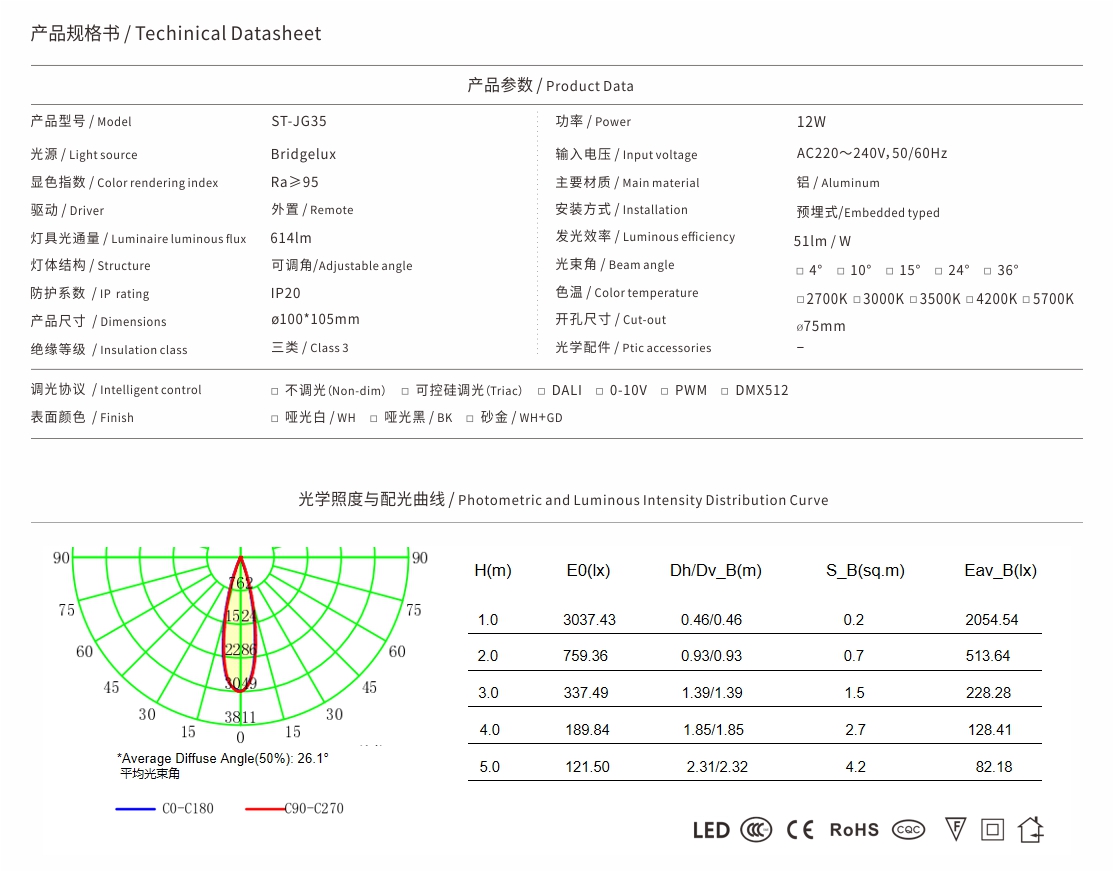Viewport: 1114px width, 872px height.
Task: Check the 24° beam angle box
Action: (x=939, y=271)
